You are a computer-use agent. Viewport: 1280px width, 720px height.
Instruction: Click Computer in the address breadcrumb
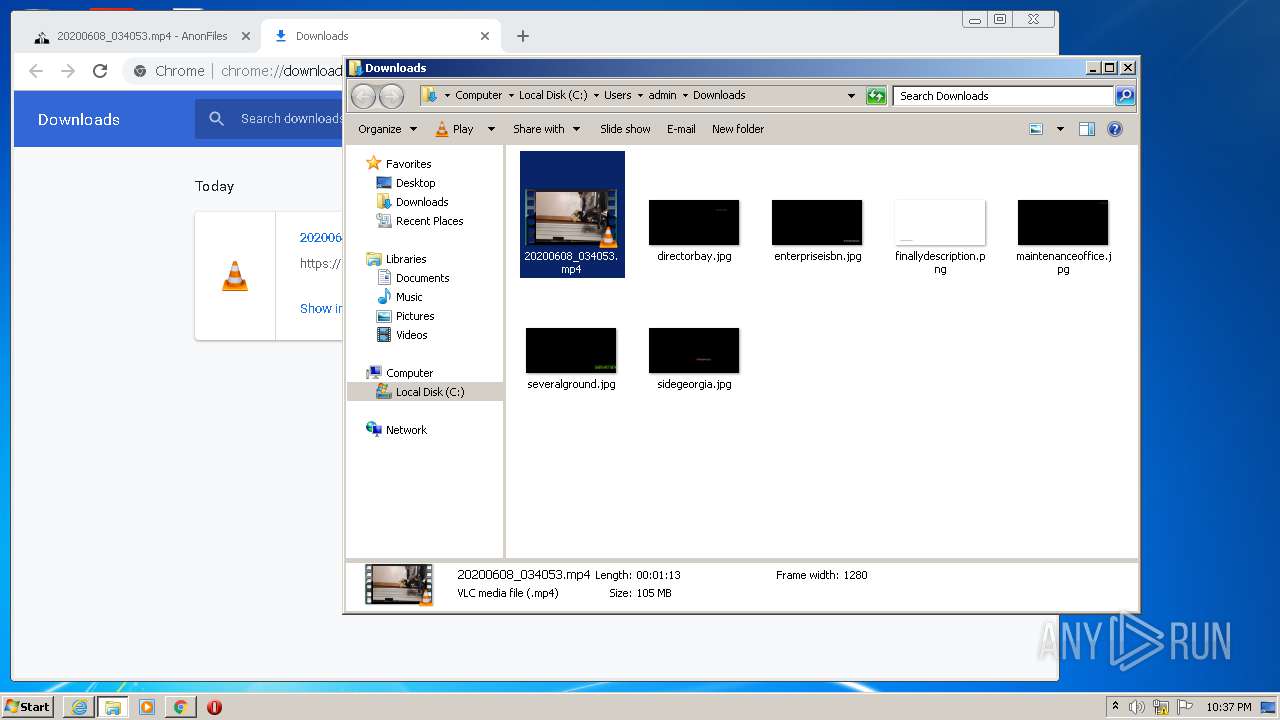click(x=479, y=96)
